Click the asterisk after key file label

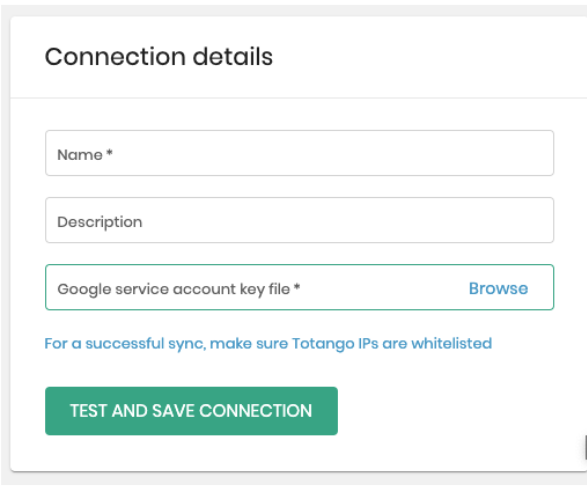297,287
